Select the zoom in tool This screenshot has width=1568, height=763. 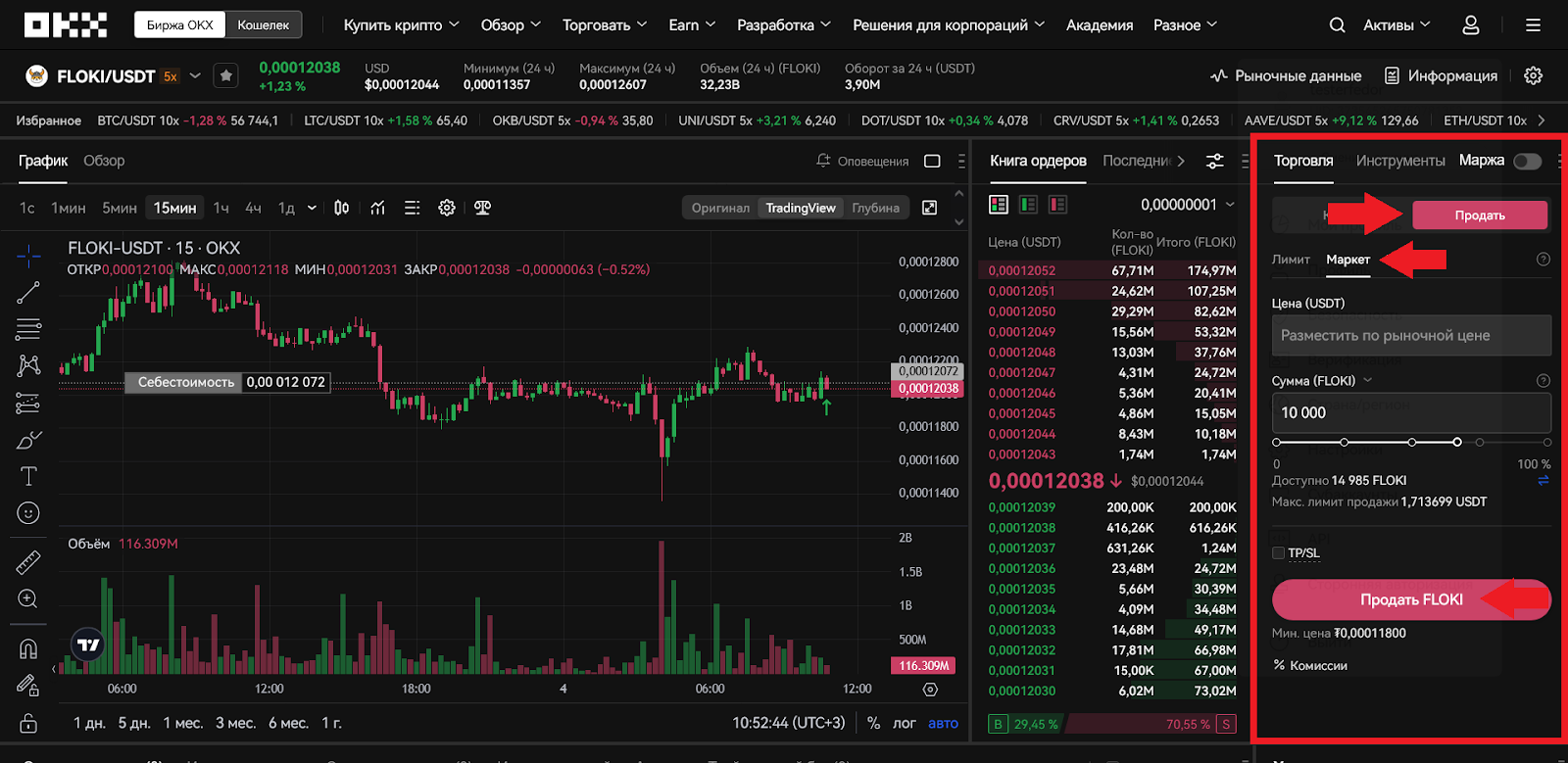(28, 598)
